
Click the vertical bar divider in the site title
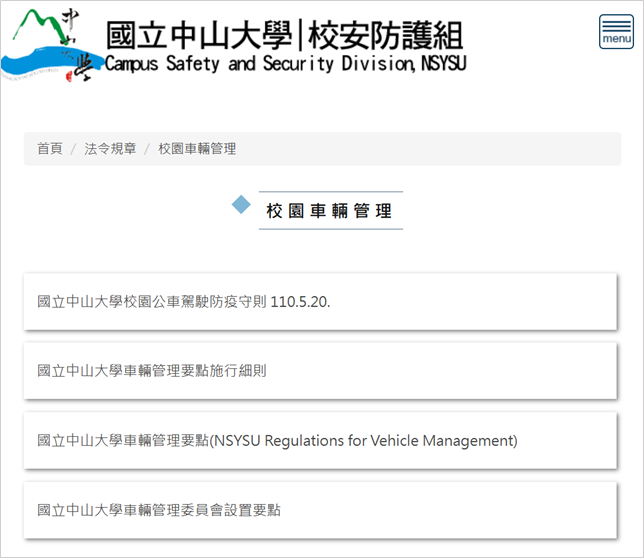(x=297, y=36)
